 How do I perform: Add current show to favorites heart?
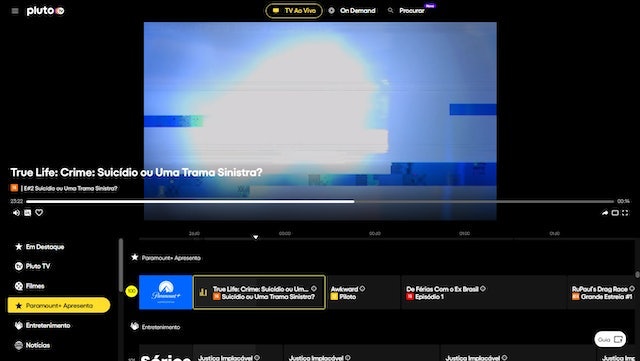coord(39,212)
